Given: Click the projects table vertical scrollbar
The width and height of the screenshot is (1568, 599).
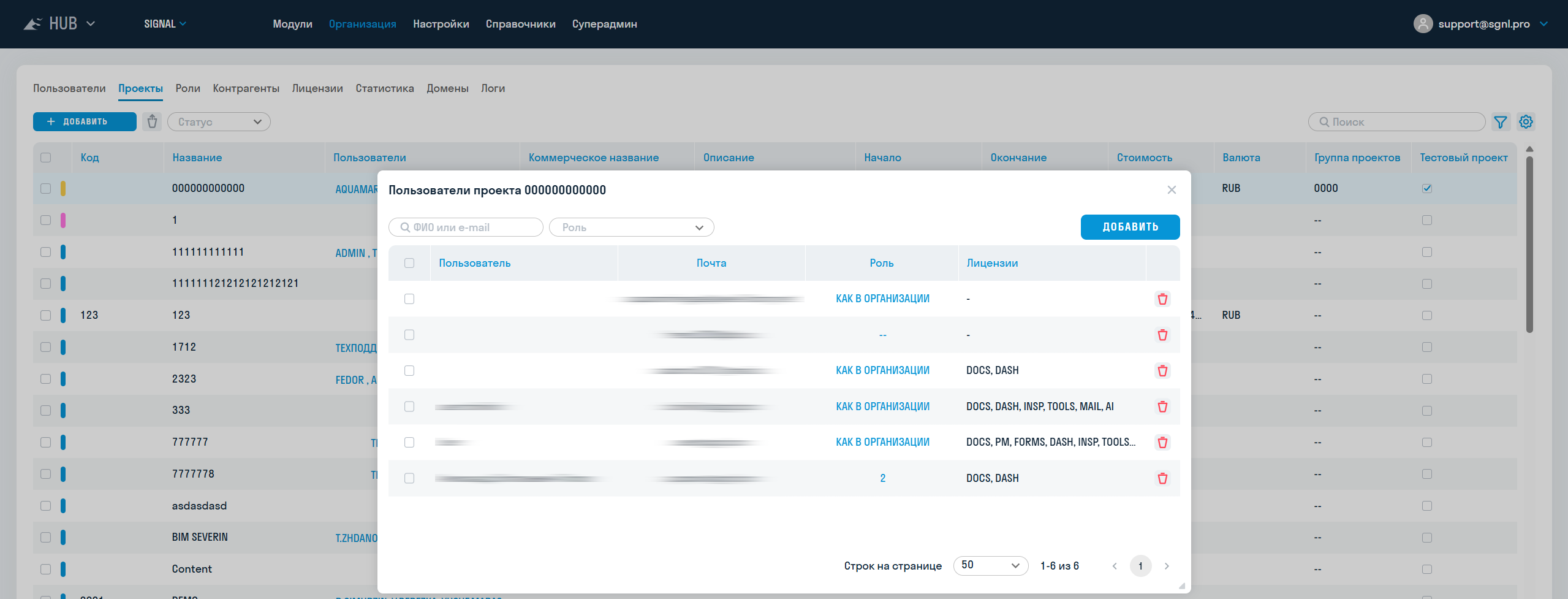Looking at the screenshot, I should pos(1529,244).
